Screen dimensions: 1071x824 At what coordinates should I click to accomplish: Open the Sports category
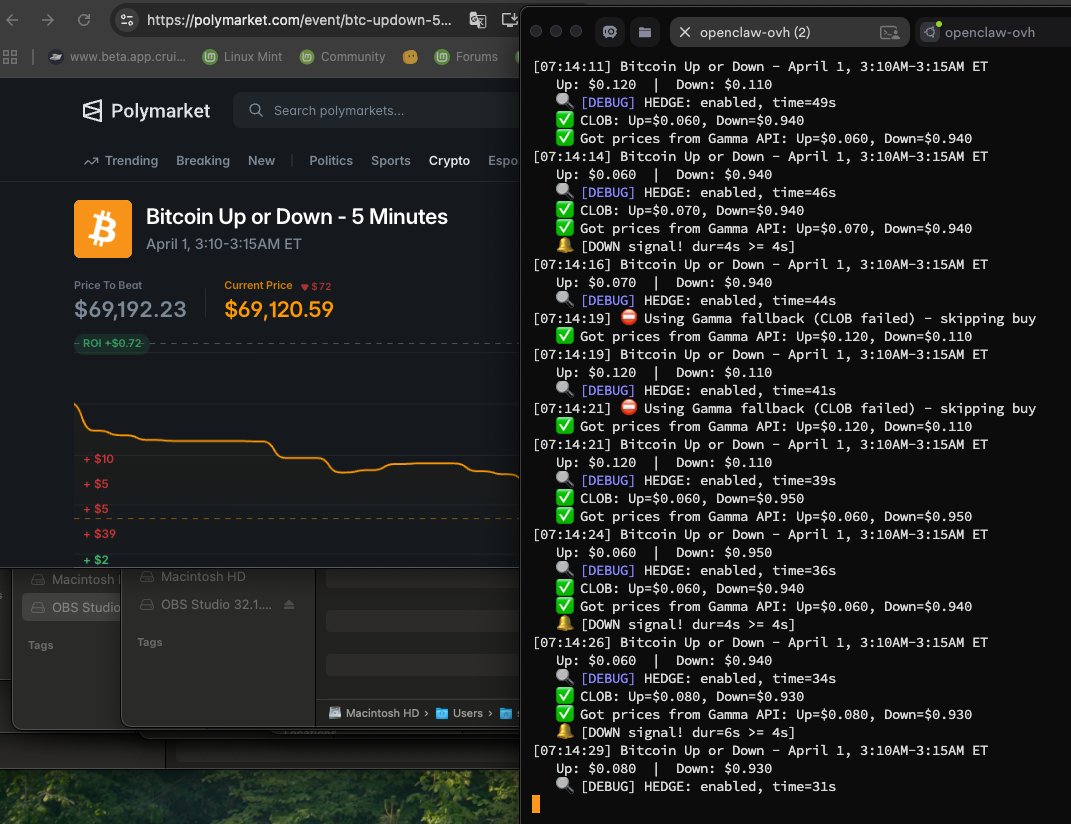(391, 161)
